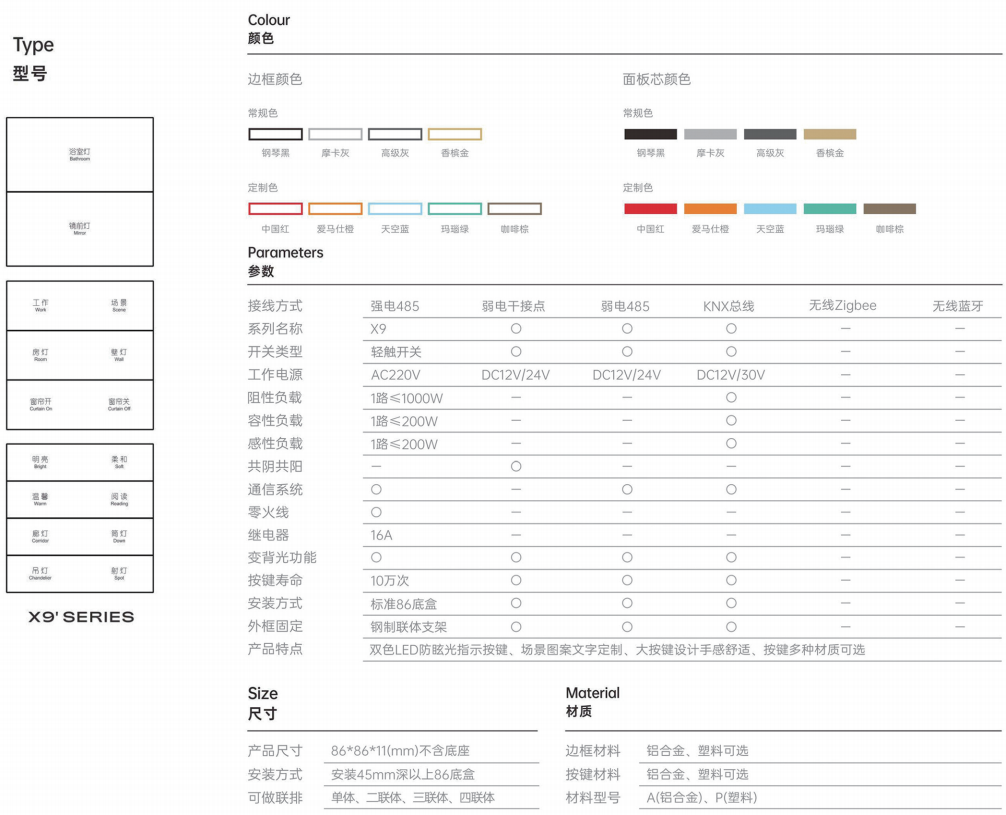Select the custom 中国红 solid panel swatch
Screen dimensions: 1006x815
pyautogui.click(x=650, y=209)
